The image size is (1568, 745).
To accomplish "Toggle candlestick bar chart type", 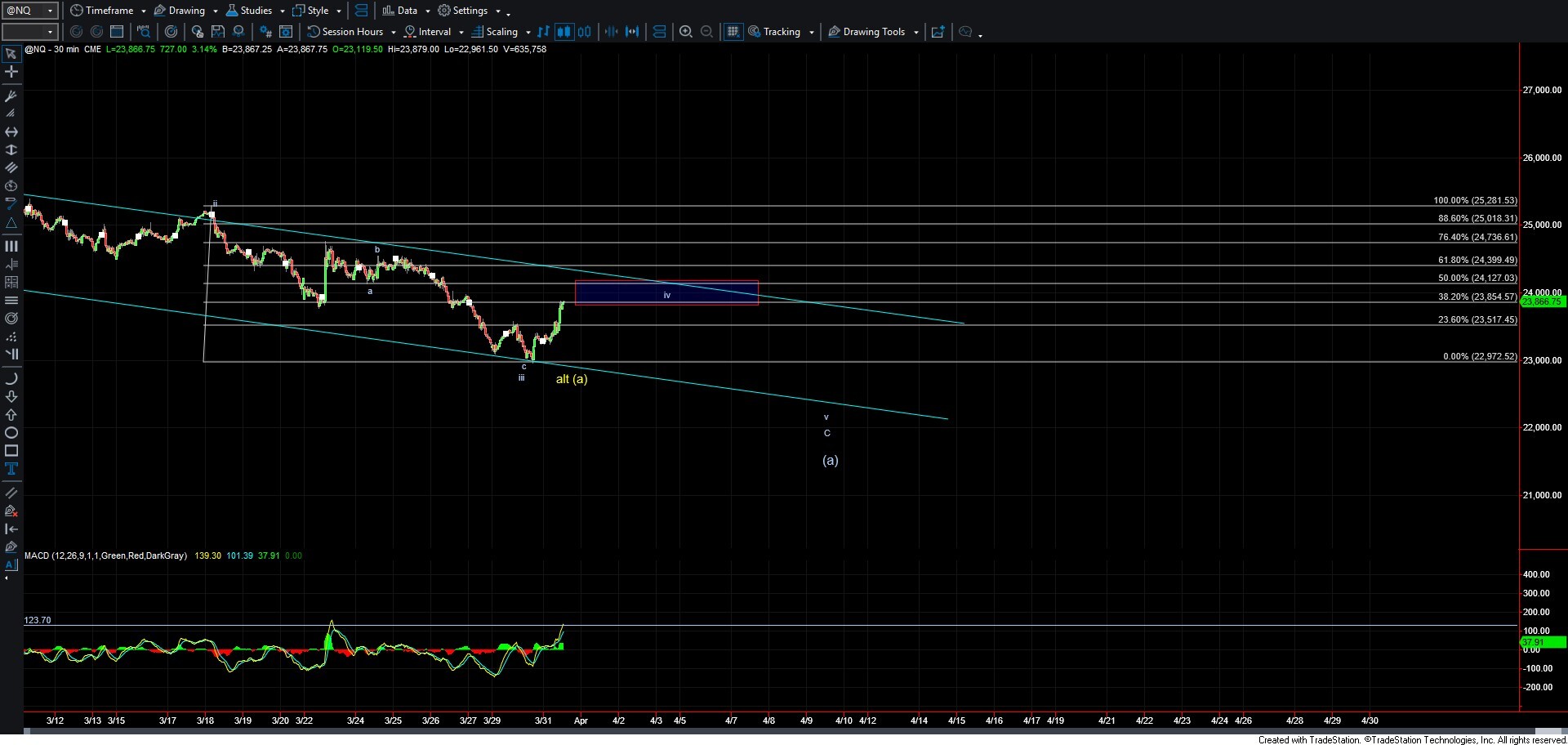I will (563, 32).
